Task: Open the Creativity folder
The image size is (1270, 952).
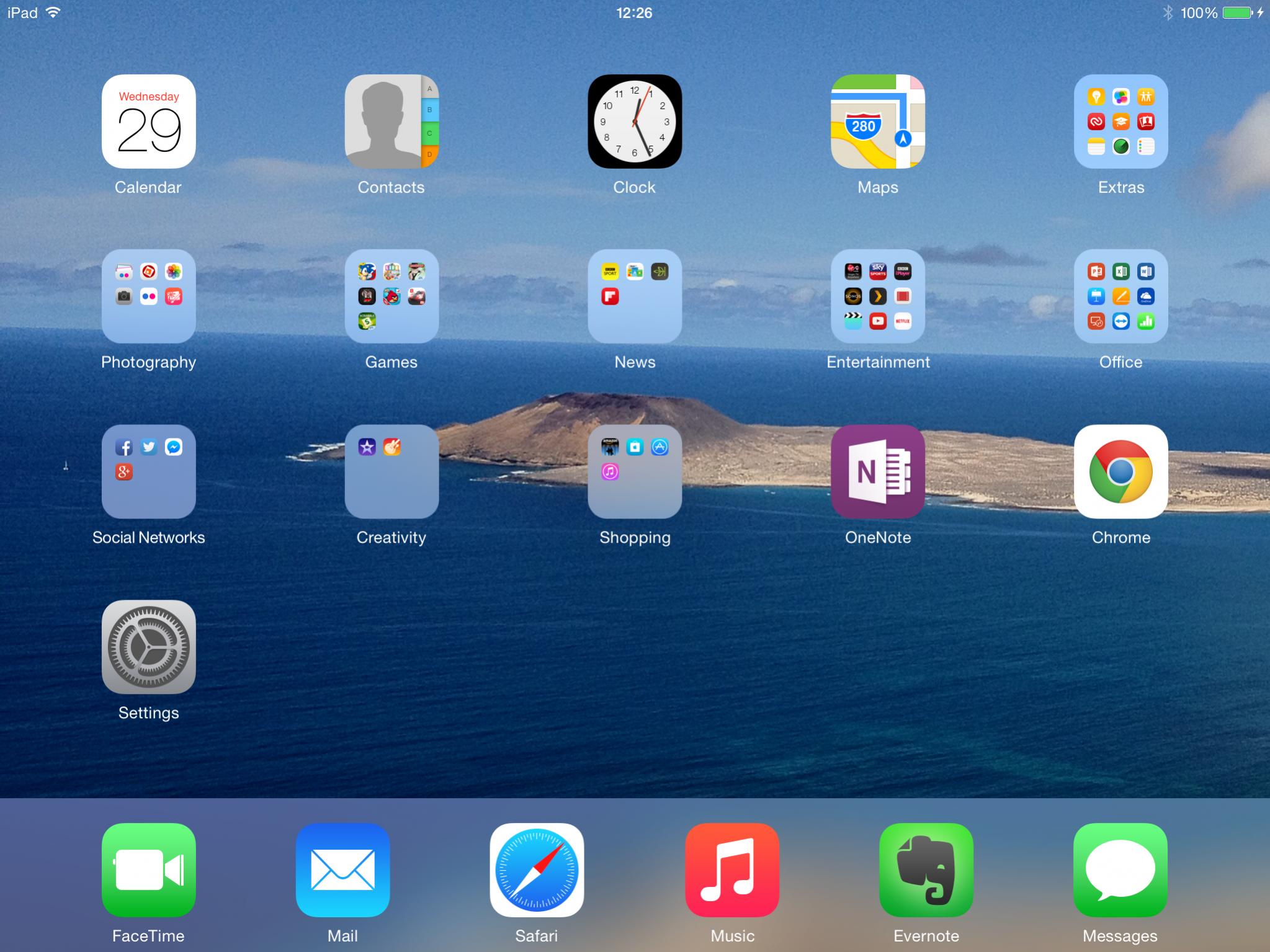Action: point(391,471)
